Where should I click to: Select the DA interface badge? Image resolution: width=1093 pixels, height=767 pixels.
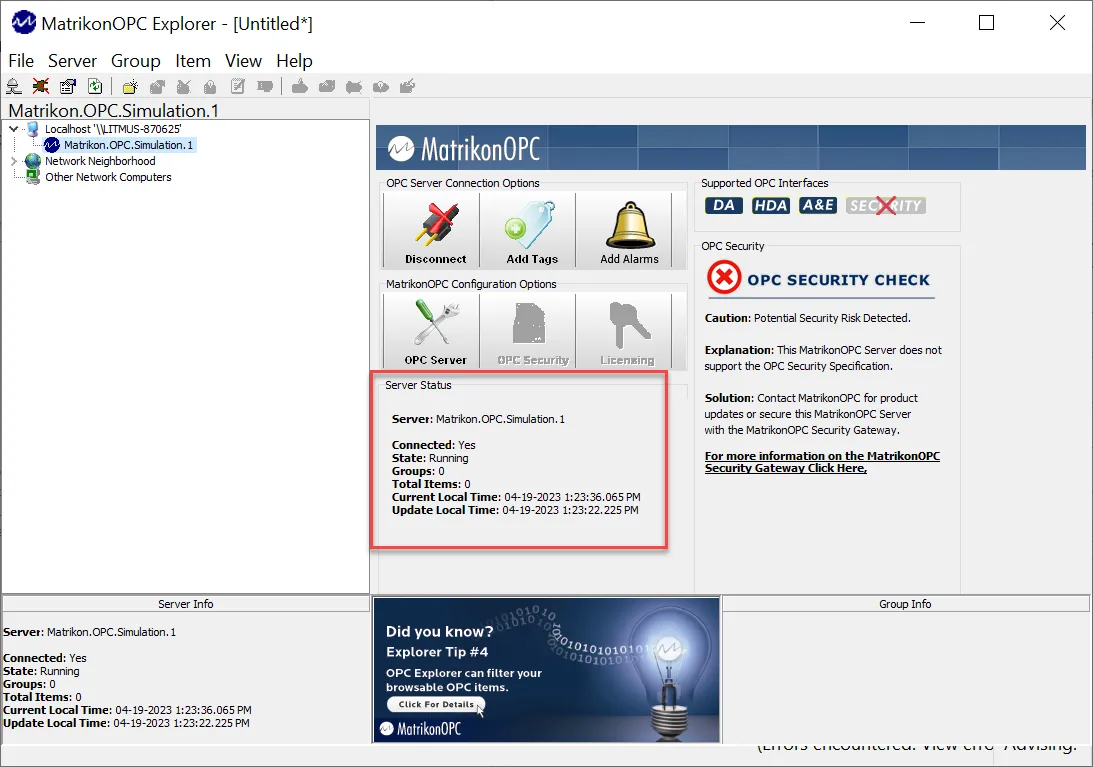[x=722, y=205]
